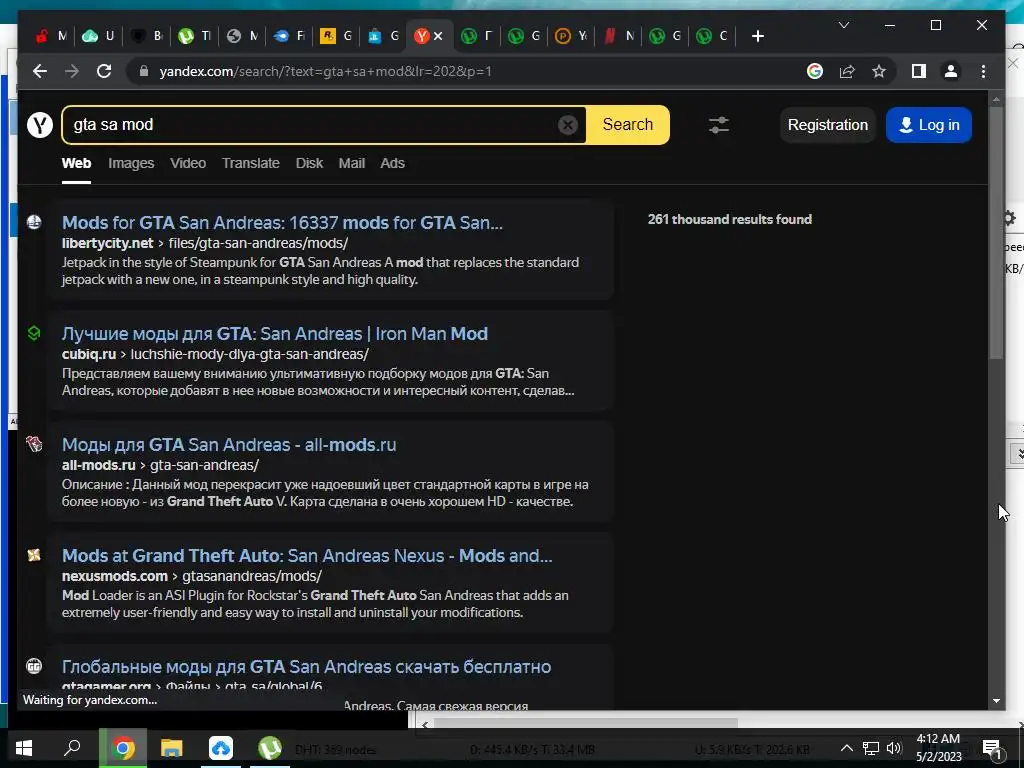The width and height of the screenshot is (1024, 768).
Task: Share this page using the share icon
Action: (x=847, y=71)
